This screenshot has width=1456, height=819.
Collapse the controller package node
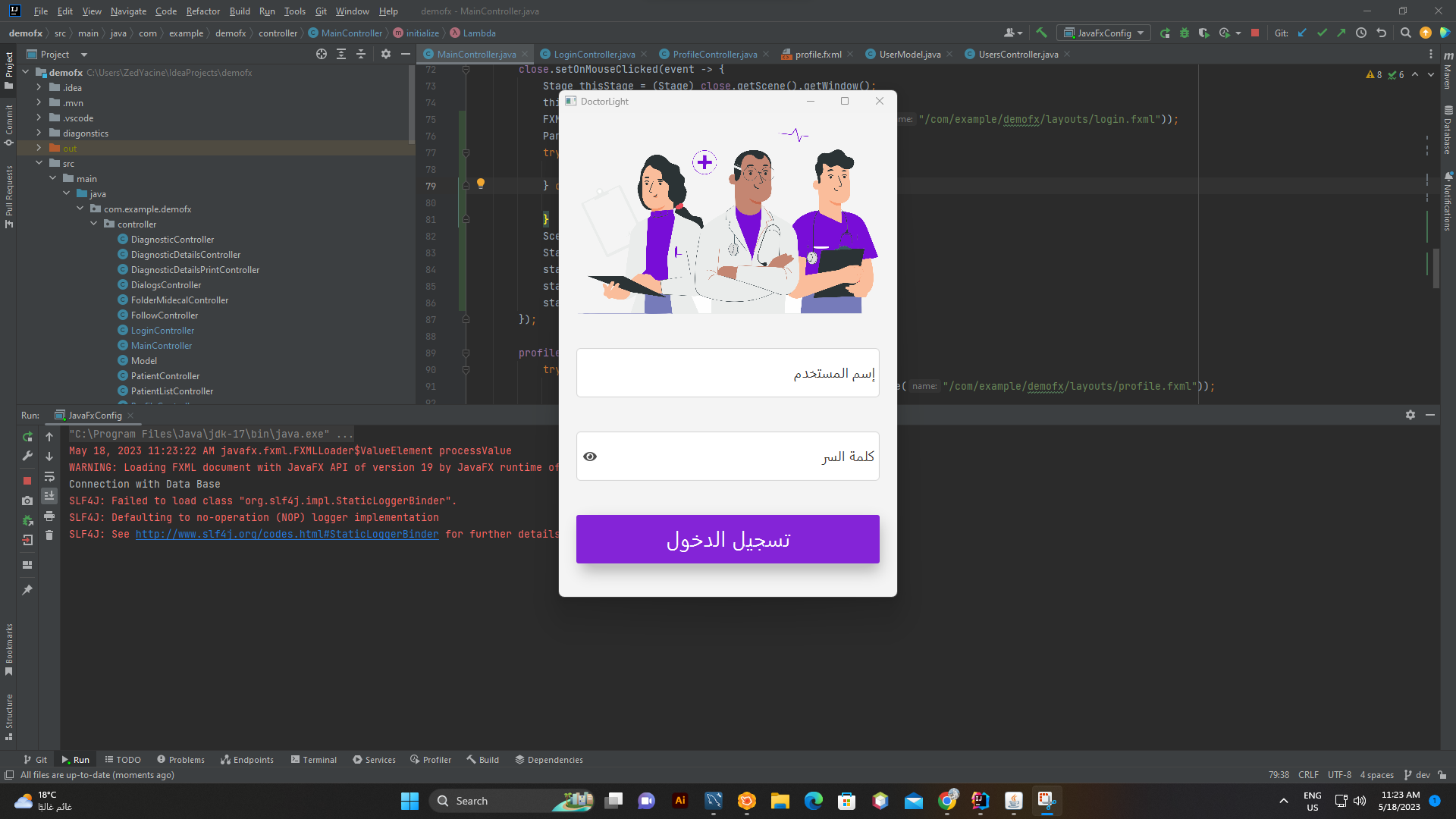(93, 224)
